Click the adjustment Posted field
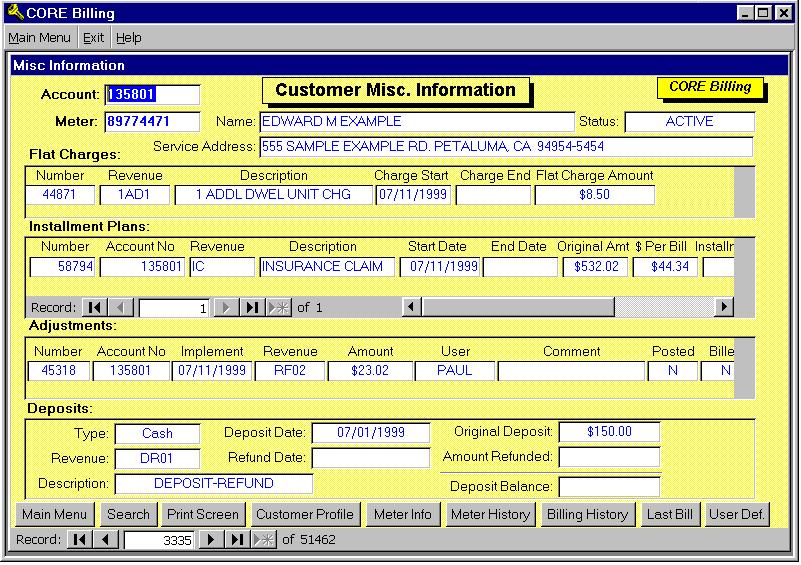Image resolution: width=801 pixels, height=565 pixels. (673, 371)
